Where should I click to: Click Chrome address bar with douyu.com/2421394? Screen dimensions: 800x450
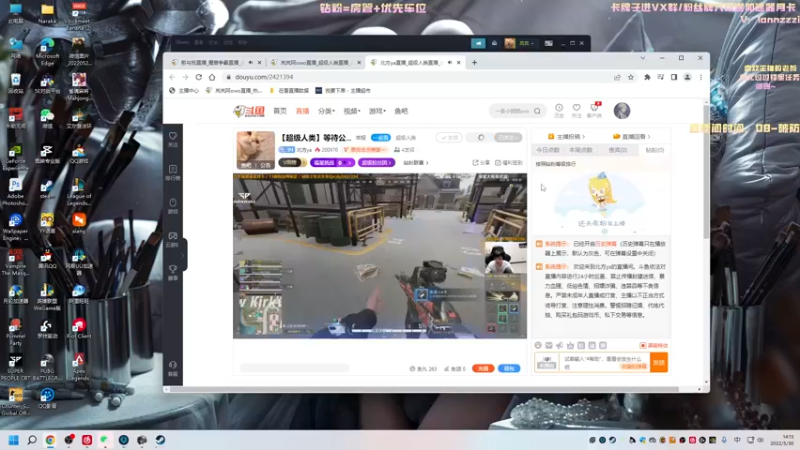(x=417, y=77)
